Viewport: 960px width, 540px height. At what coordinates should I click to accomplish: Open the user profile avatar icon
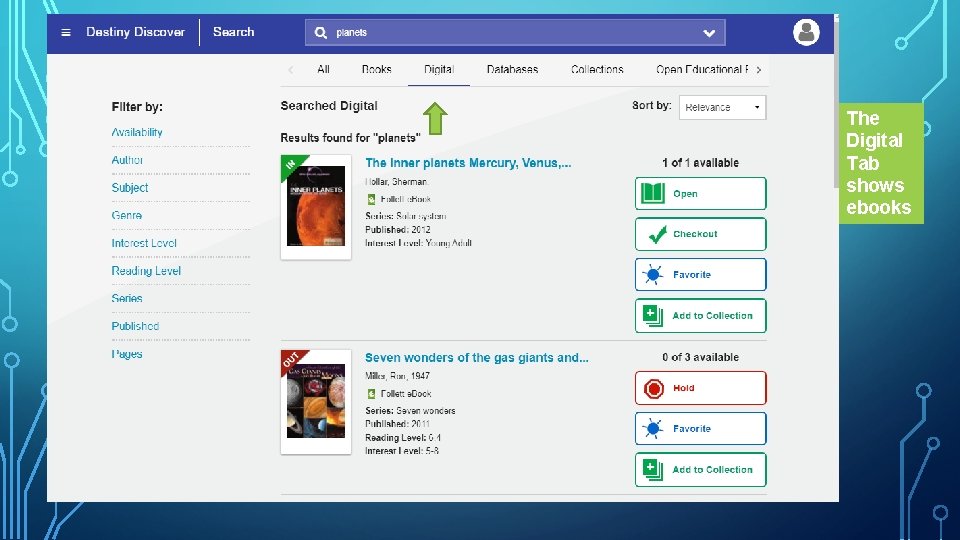[806, 32]
